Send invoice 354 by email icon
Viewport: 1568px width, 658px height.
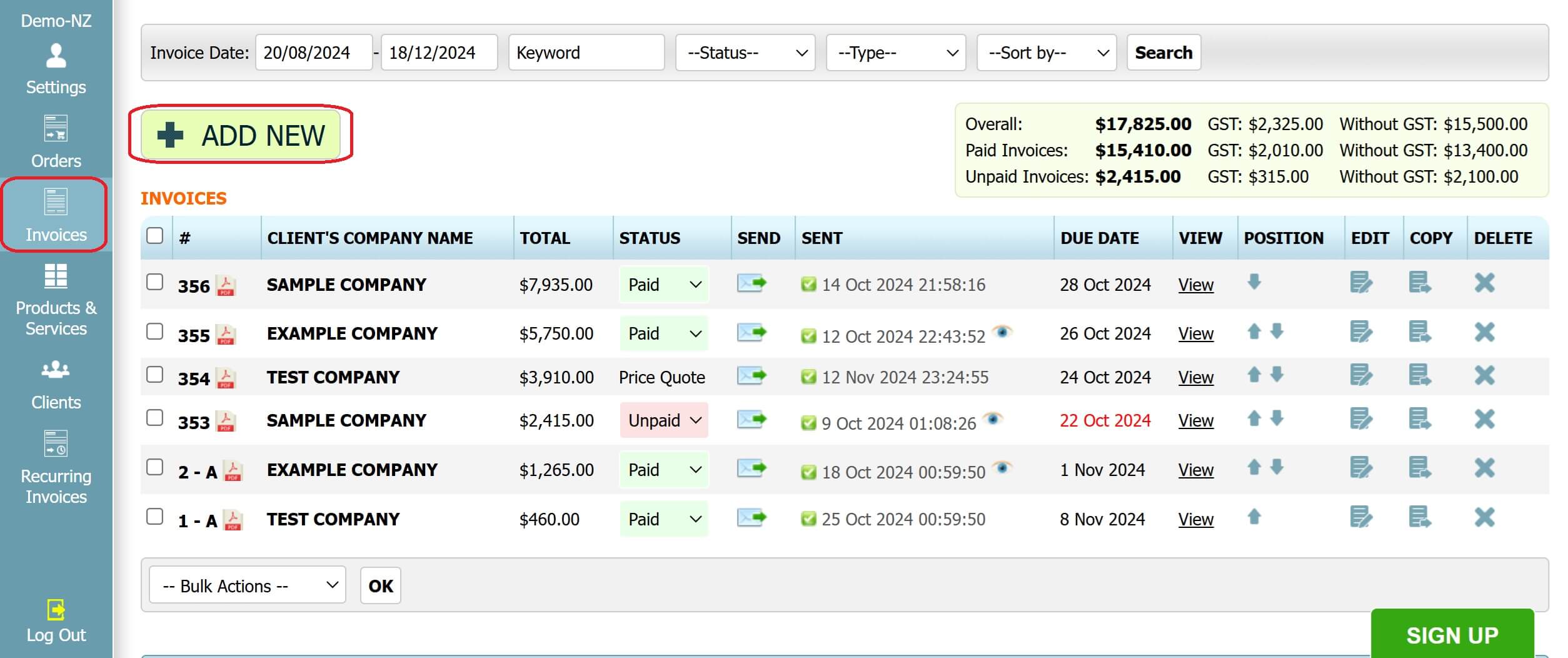[751, 376]
